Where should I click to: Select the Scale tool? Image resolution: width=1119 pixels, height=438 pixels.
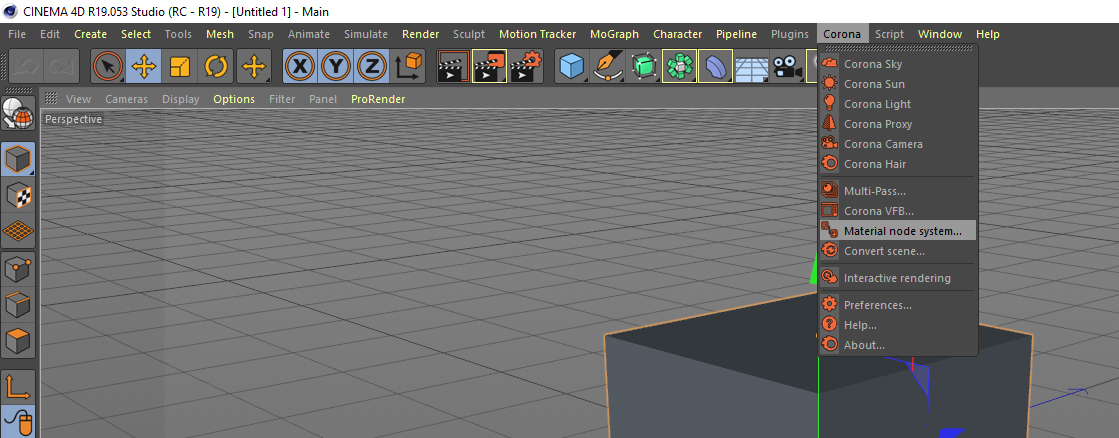coord(179,67)
